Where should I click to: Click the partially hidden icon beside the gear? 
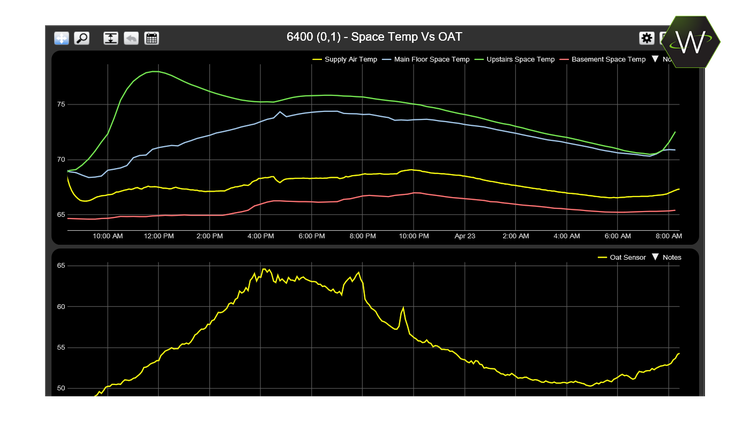coord(663,38)
